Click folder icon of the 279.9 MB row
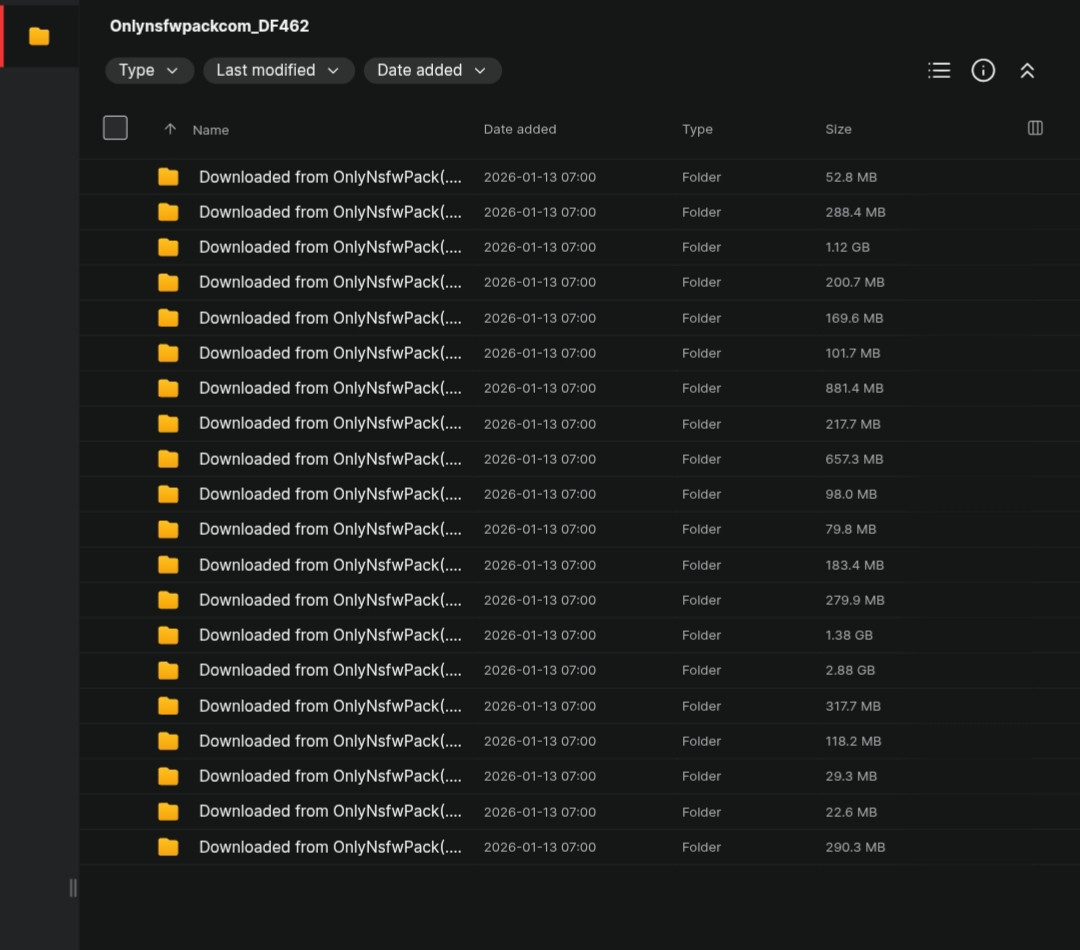The image size is (1080, 950). coord(168,601)
